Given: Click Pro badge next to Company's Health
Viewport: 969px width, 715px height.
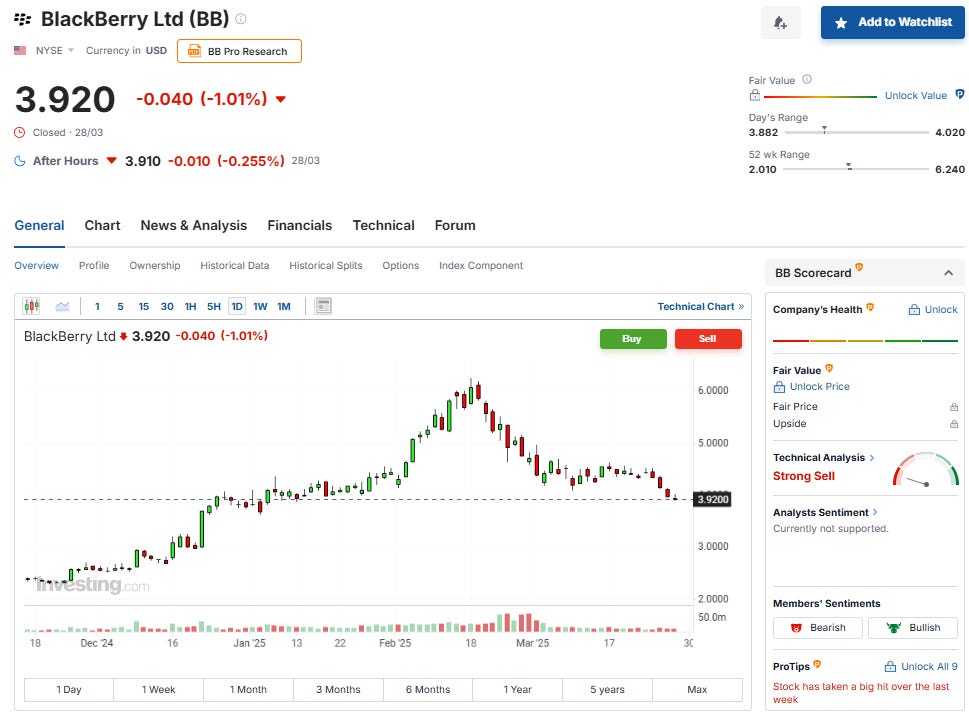Looking at the screenshot, I should click(870, 307).
